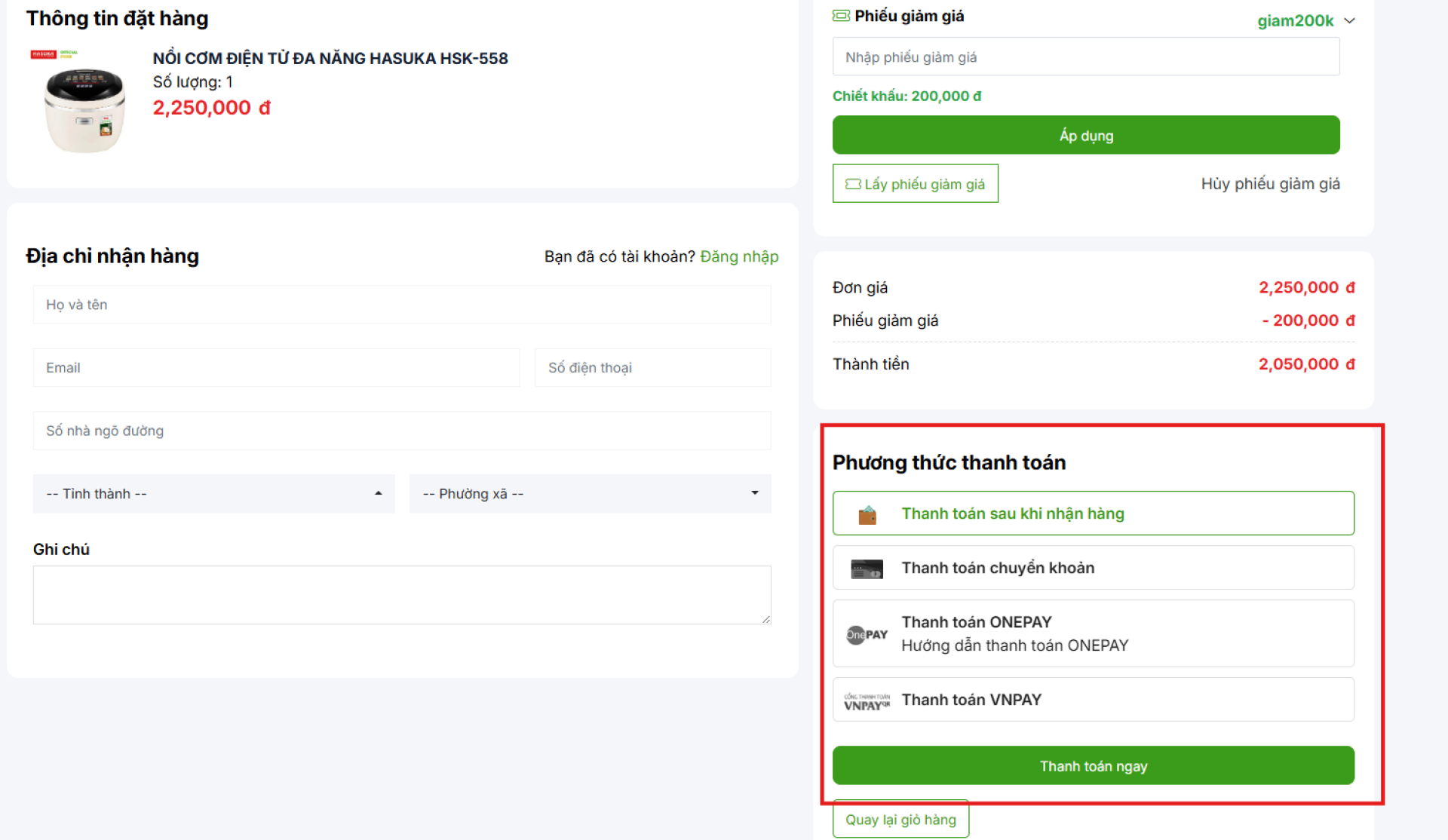This screenshot has width=1448, height=840.
Task: Click the ticket icon in Lấy phiếu giảm giá
Action: (853, 184)
